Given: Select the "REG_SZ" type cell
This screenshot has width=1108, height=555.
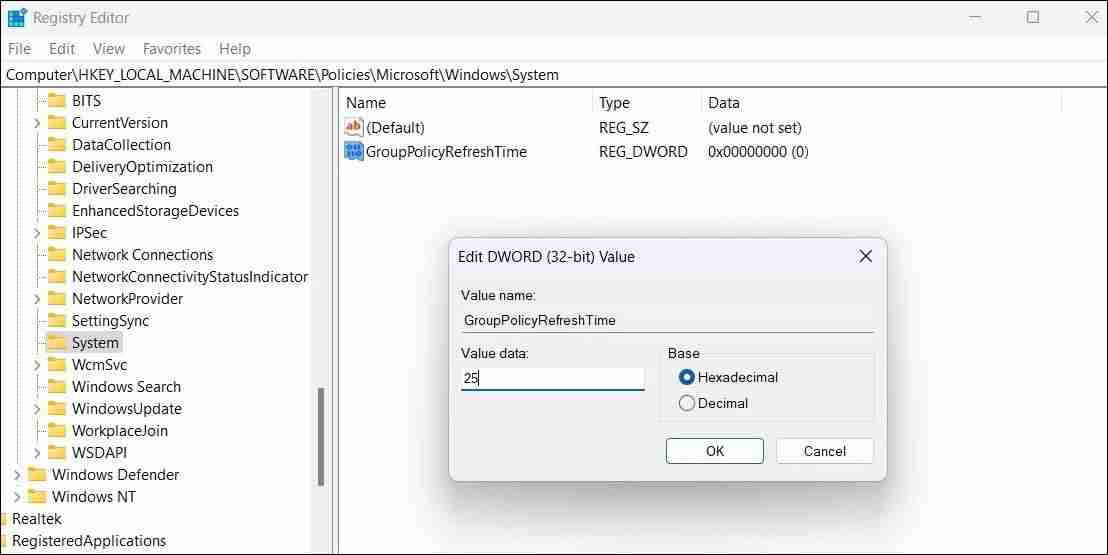Looking at the screenshot, I should click(623, 128).
